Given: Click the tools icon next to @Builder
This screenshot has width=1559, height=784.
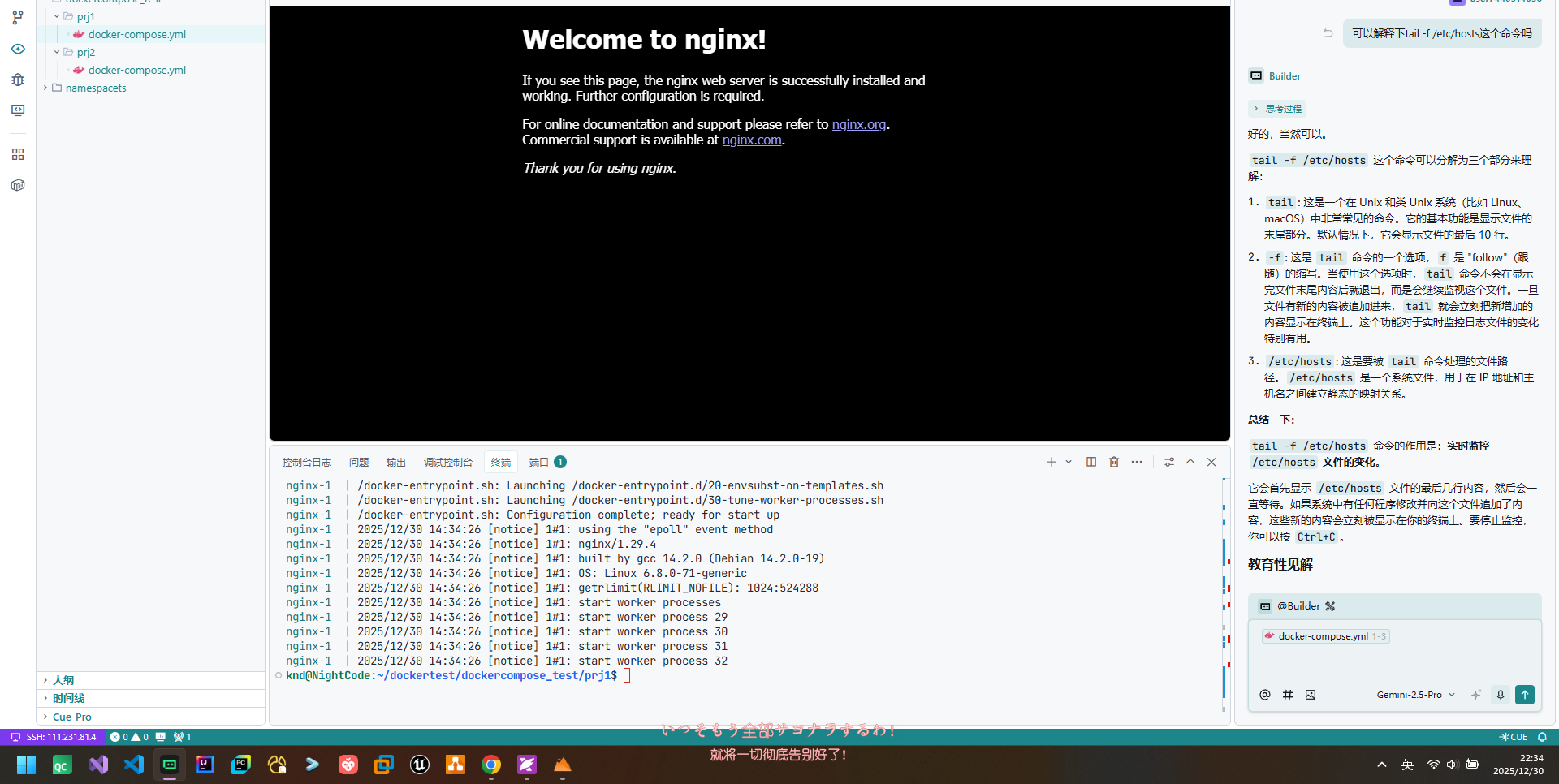Looking at the screenshot, I should pos(1330,606).
